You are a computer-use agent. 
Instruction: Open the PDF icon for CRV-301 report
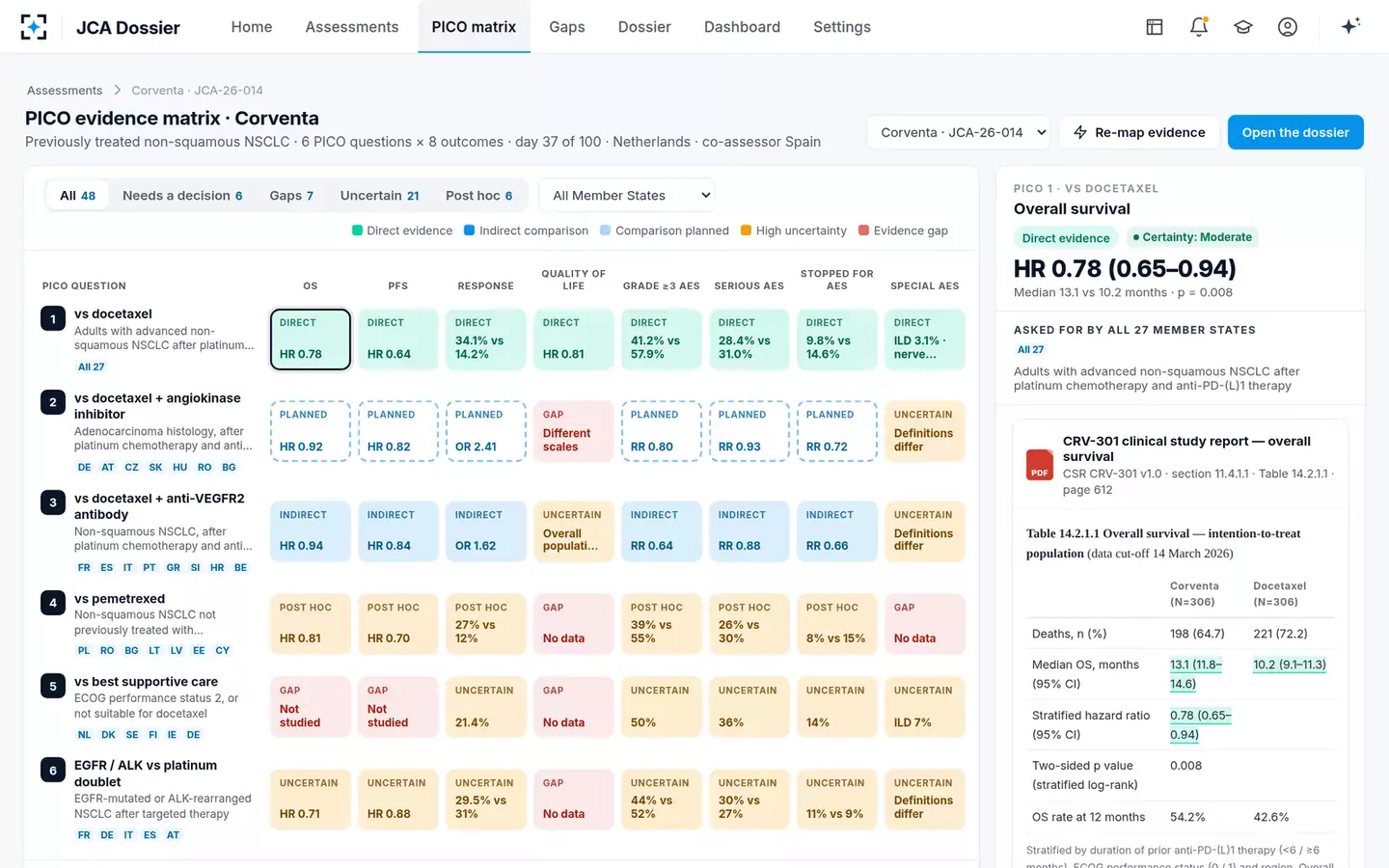pos(1039,465)
